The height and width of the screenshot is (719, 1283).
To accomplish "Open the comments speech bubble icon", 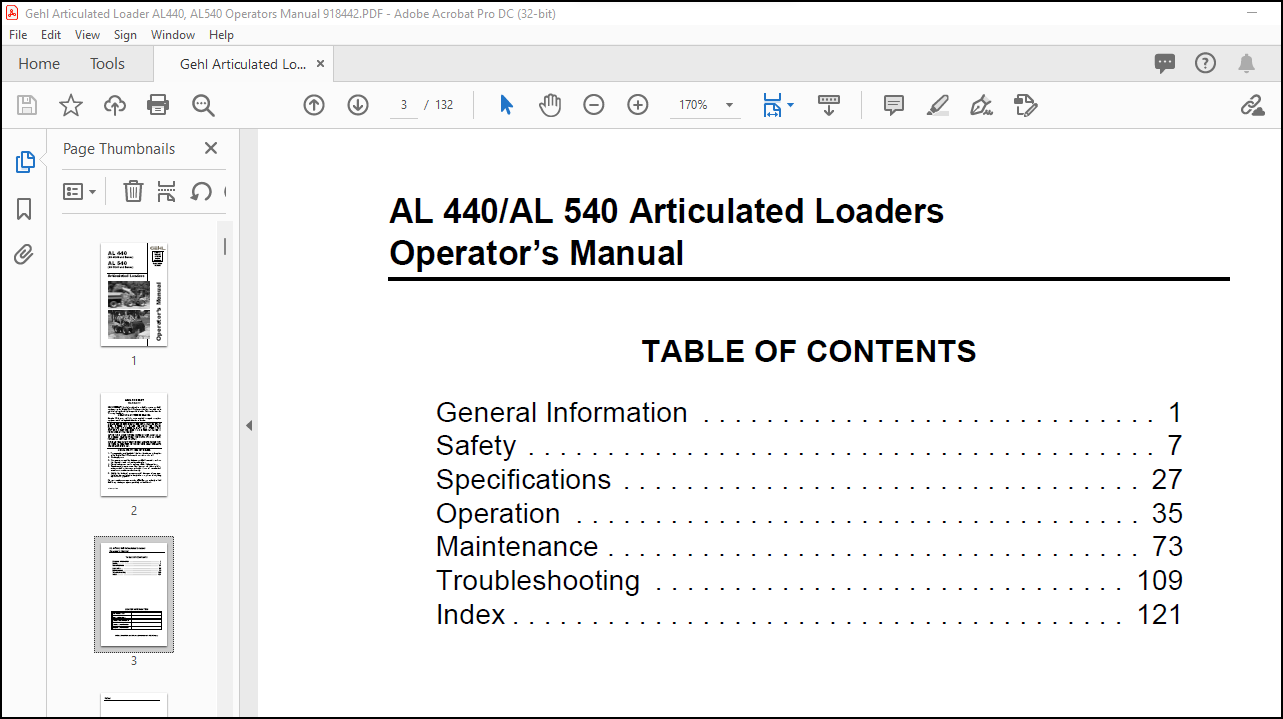I will tap(1165, 63).
